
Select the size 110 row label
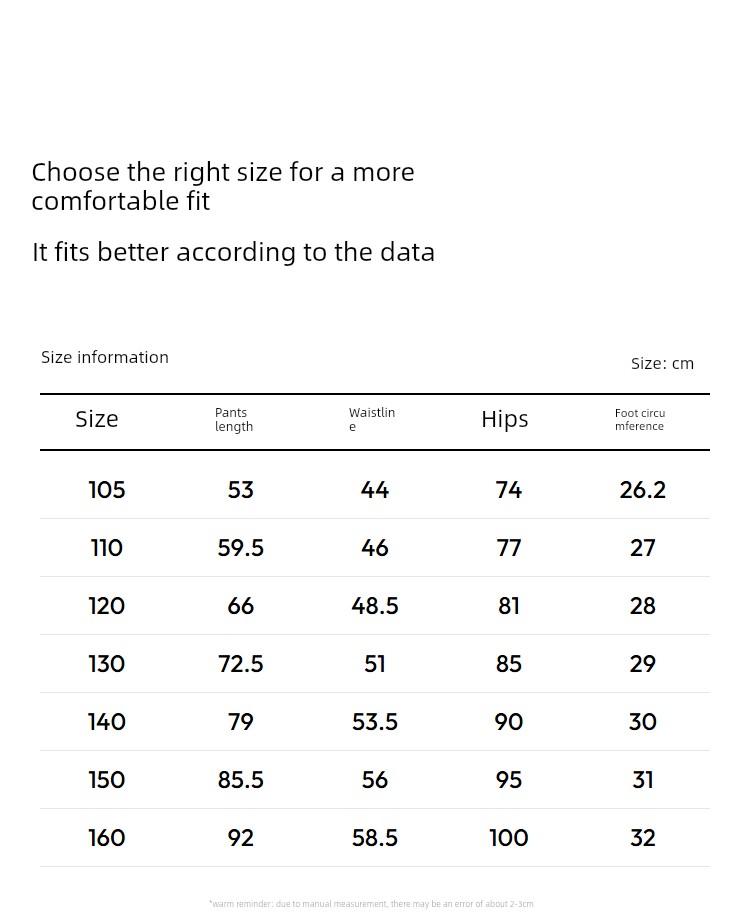[107, 548]
